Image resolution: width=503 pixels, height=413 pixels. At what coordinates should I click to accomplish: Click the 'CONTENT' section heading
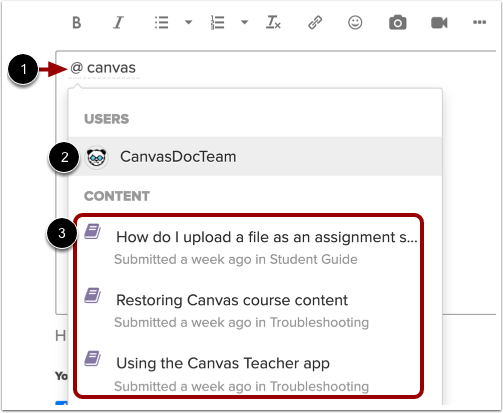(117, 196)
